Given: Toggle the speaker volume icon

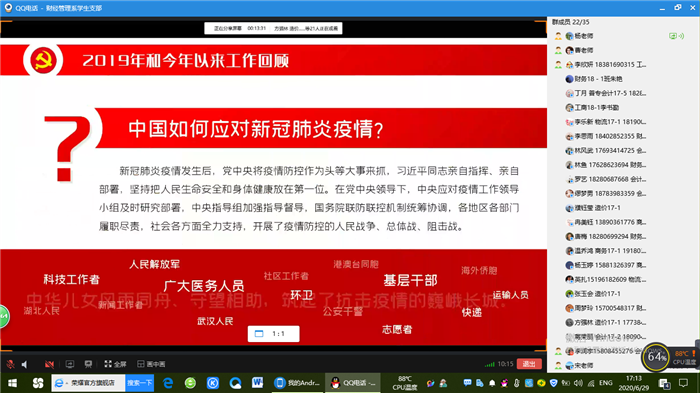Looking at the screenshot, I should (25, 364).
